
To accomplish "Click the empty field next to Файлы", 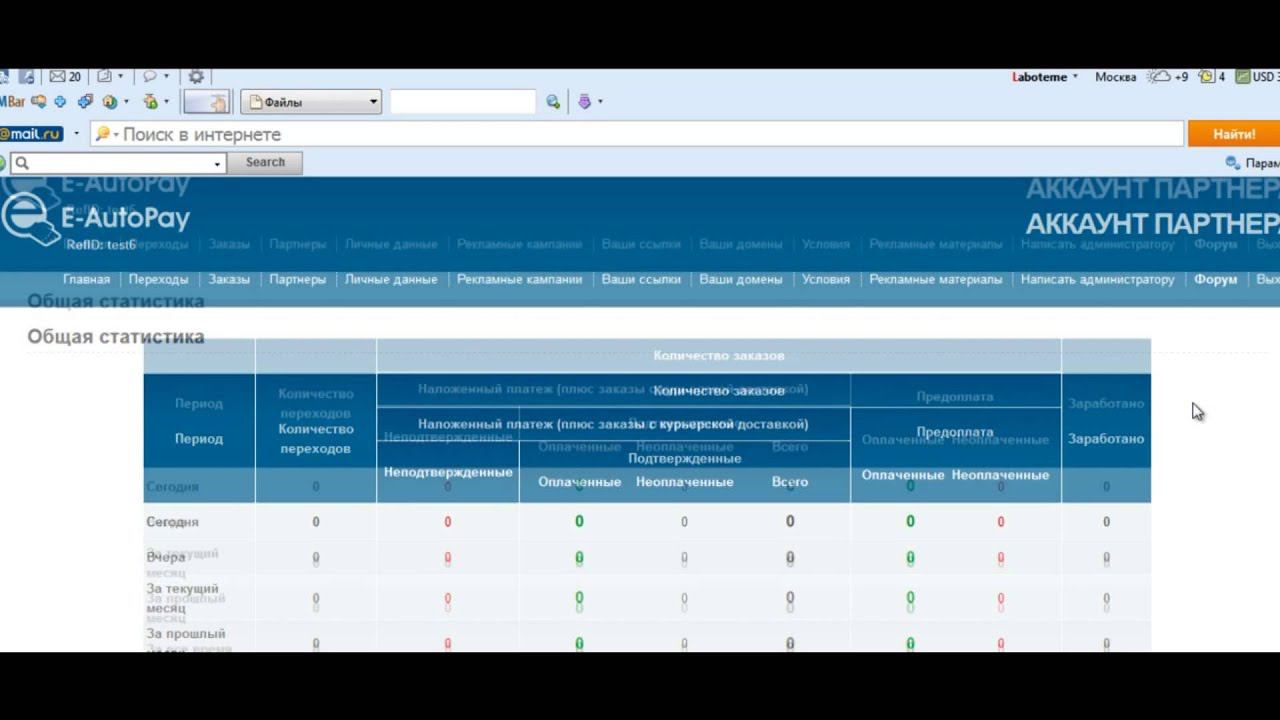I will pyautogui.click(x=462, y=102).
